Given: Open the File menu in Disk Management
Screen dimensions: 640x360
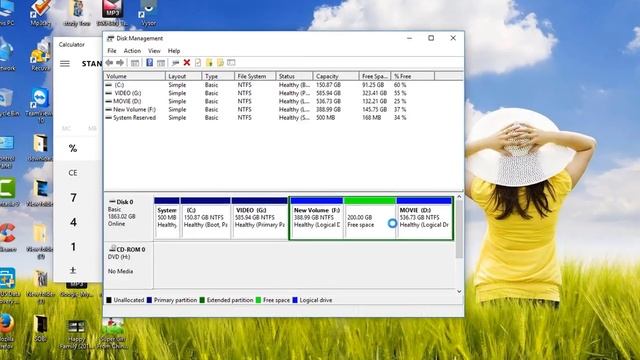Looking at the screenshot, I should point(112,51).
